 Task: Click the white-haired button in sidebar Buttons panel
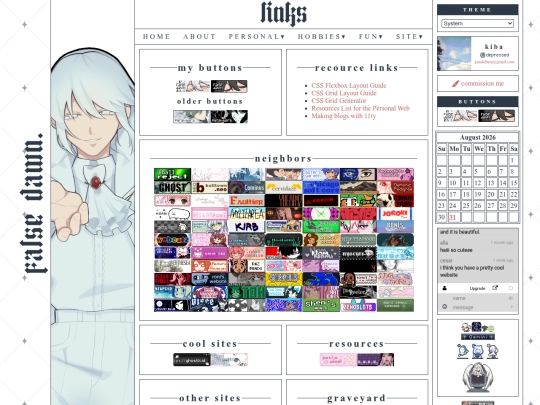(459, 116)
